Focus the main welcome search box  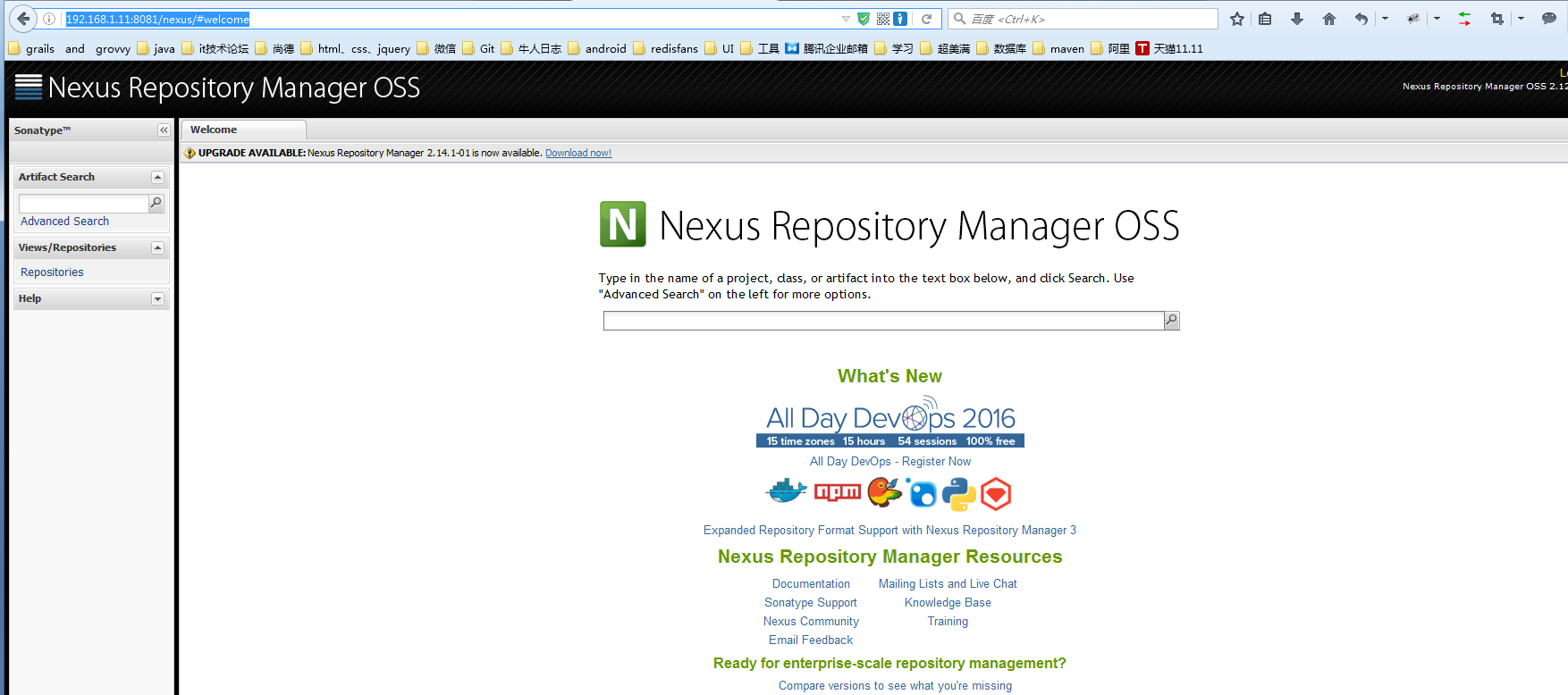click(x=883, y=321)
